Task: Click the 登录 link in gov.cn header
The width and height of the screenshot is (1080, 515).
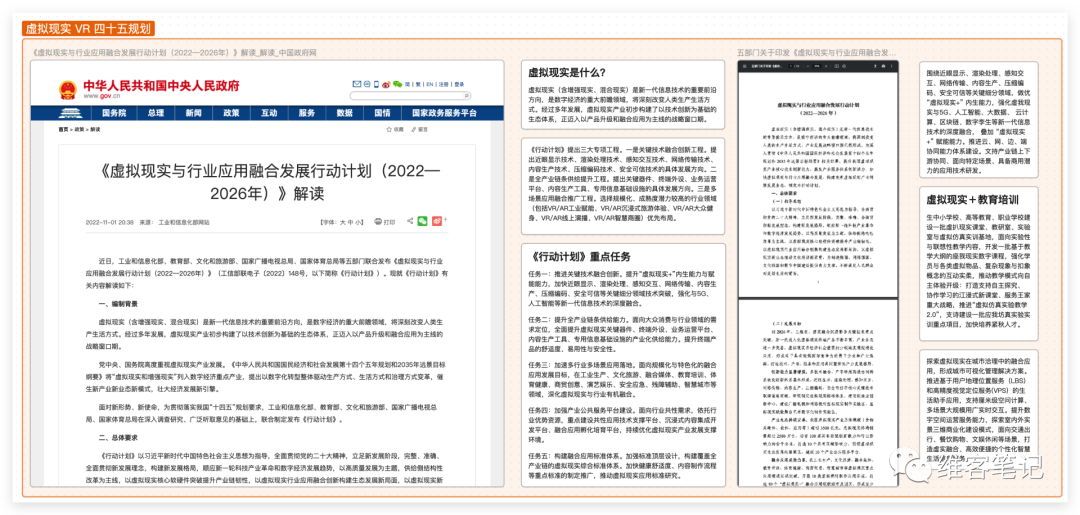Action: [x=459, y=84]
